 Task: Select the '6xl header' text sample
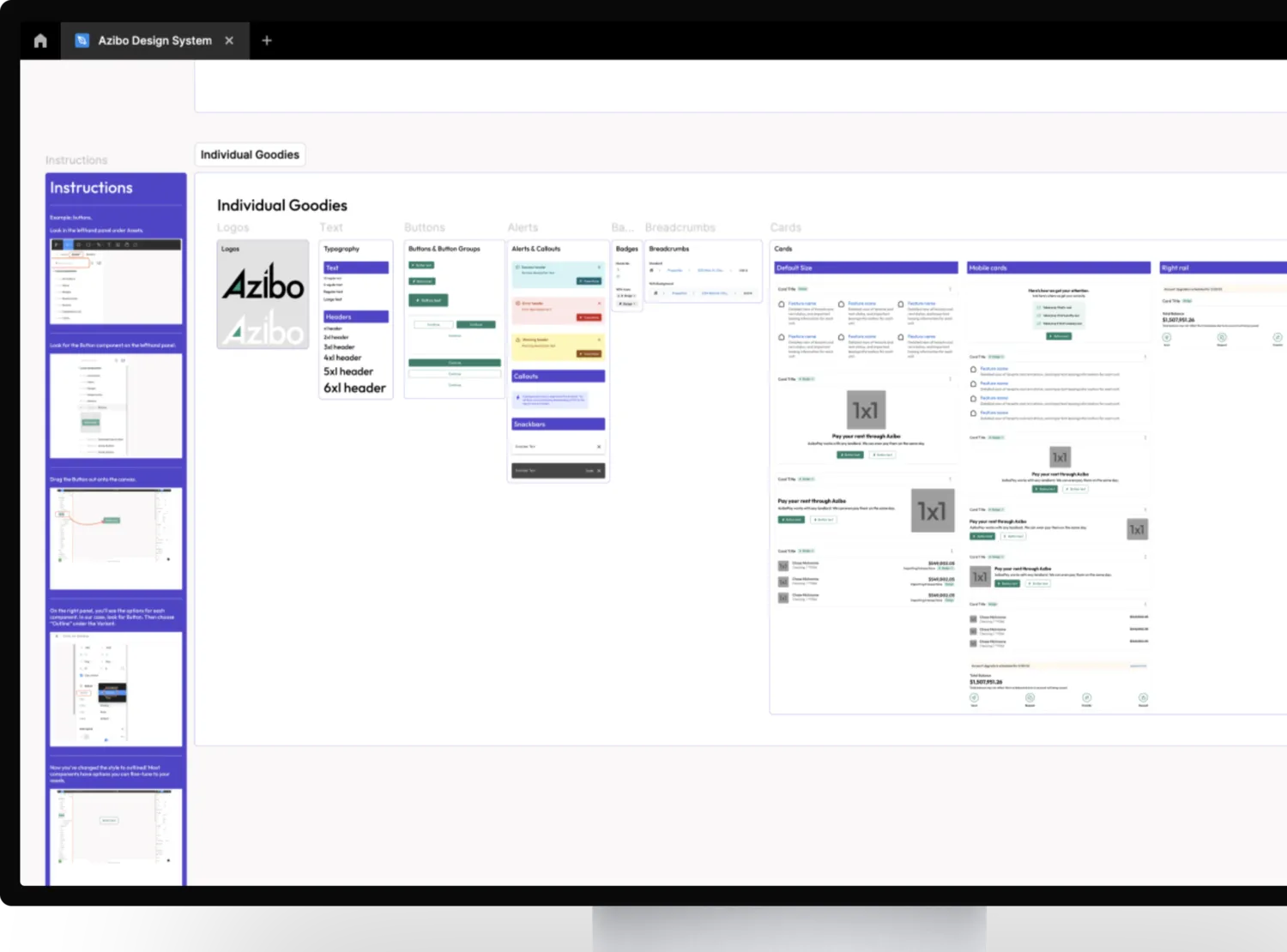click(354, 388)
